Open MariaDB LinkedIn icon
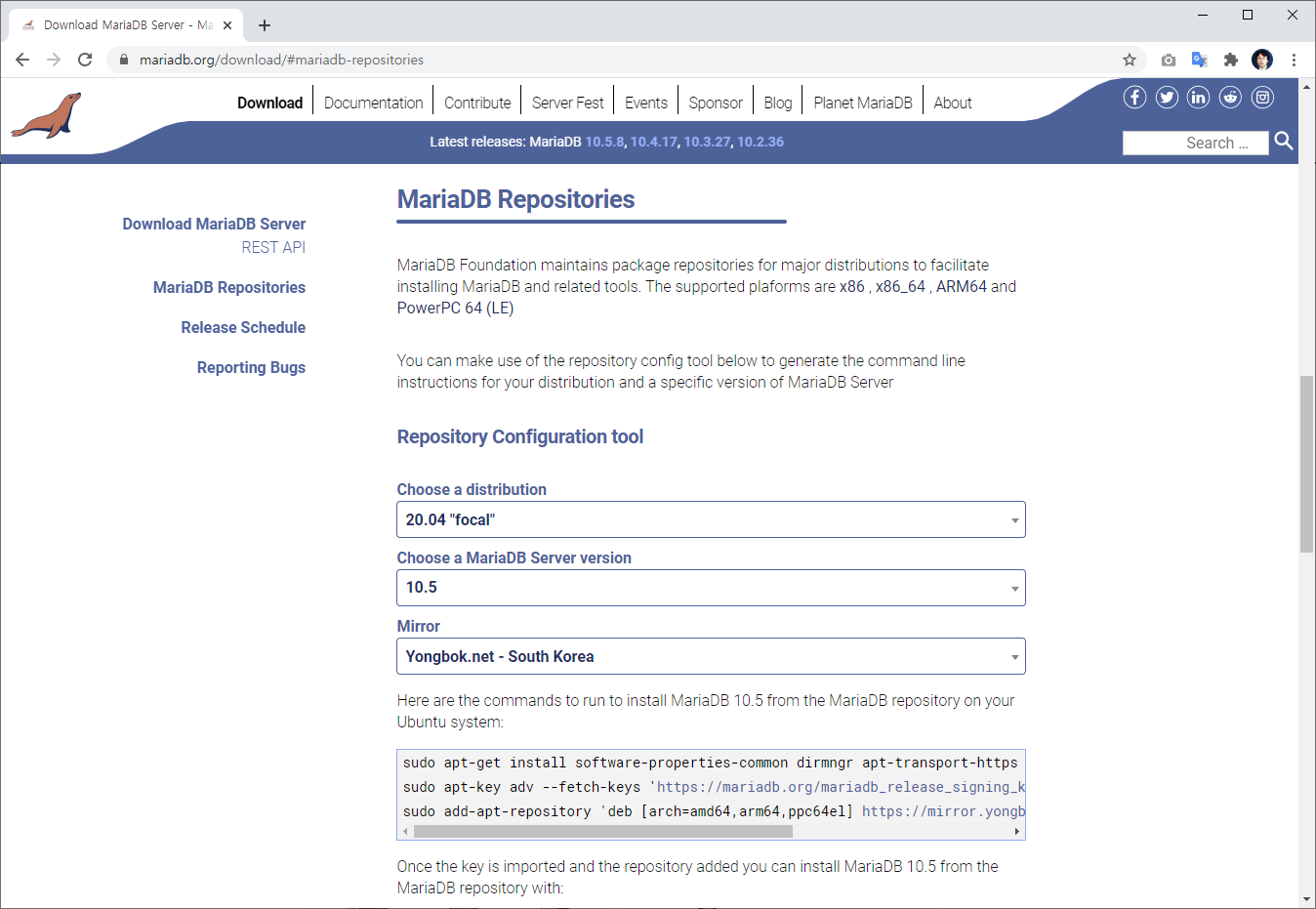Image resolution: width=1316 pixels, height=909 pixels. pos(1199,97)
